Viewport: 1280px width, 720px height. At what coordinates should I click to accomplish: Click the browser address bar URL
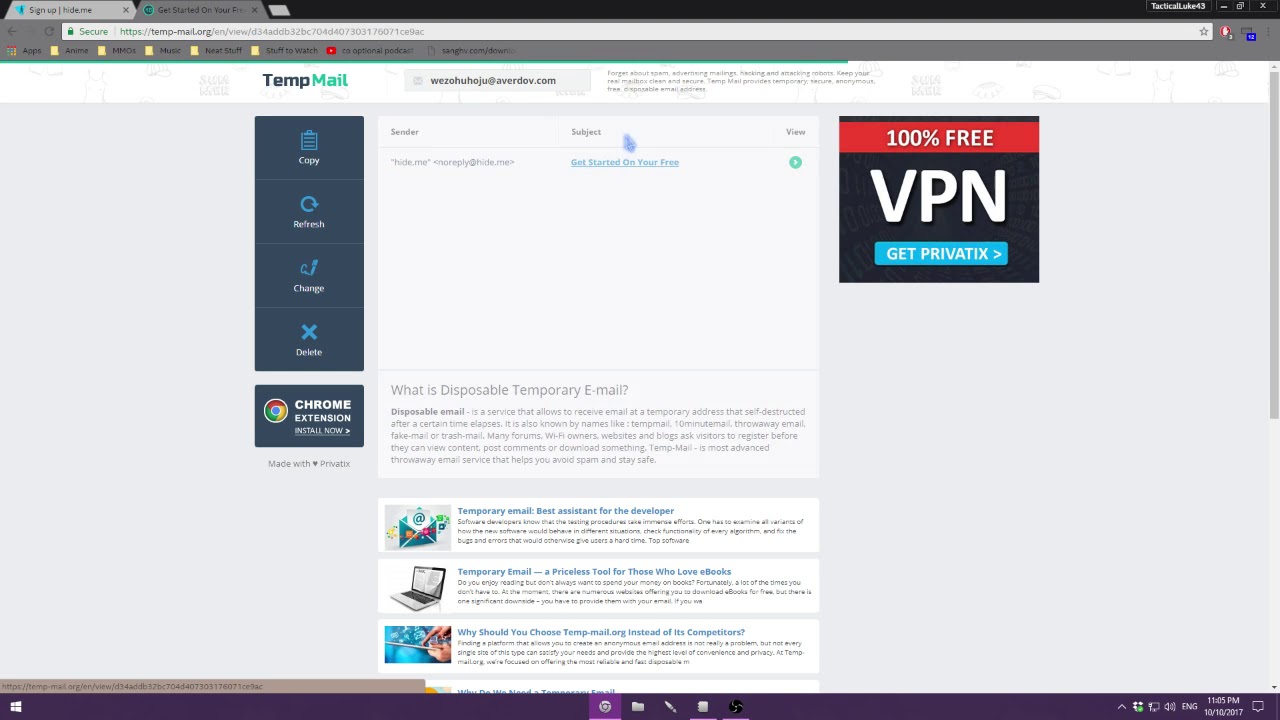coord(272,32)
